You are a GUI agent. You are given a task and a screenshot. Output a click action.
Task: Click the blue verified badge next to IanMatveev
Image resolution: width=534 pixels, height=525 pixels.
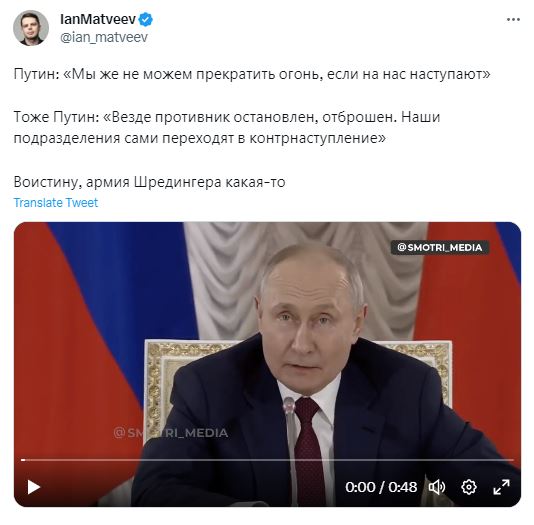[x=146, y=20]
